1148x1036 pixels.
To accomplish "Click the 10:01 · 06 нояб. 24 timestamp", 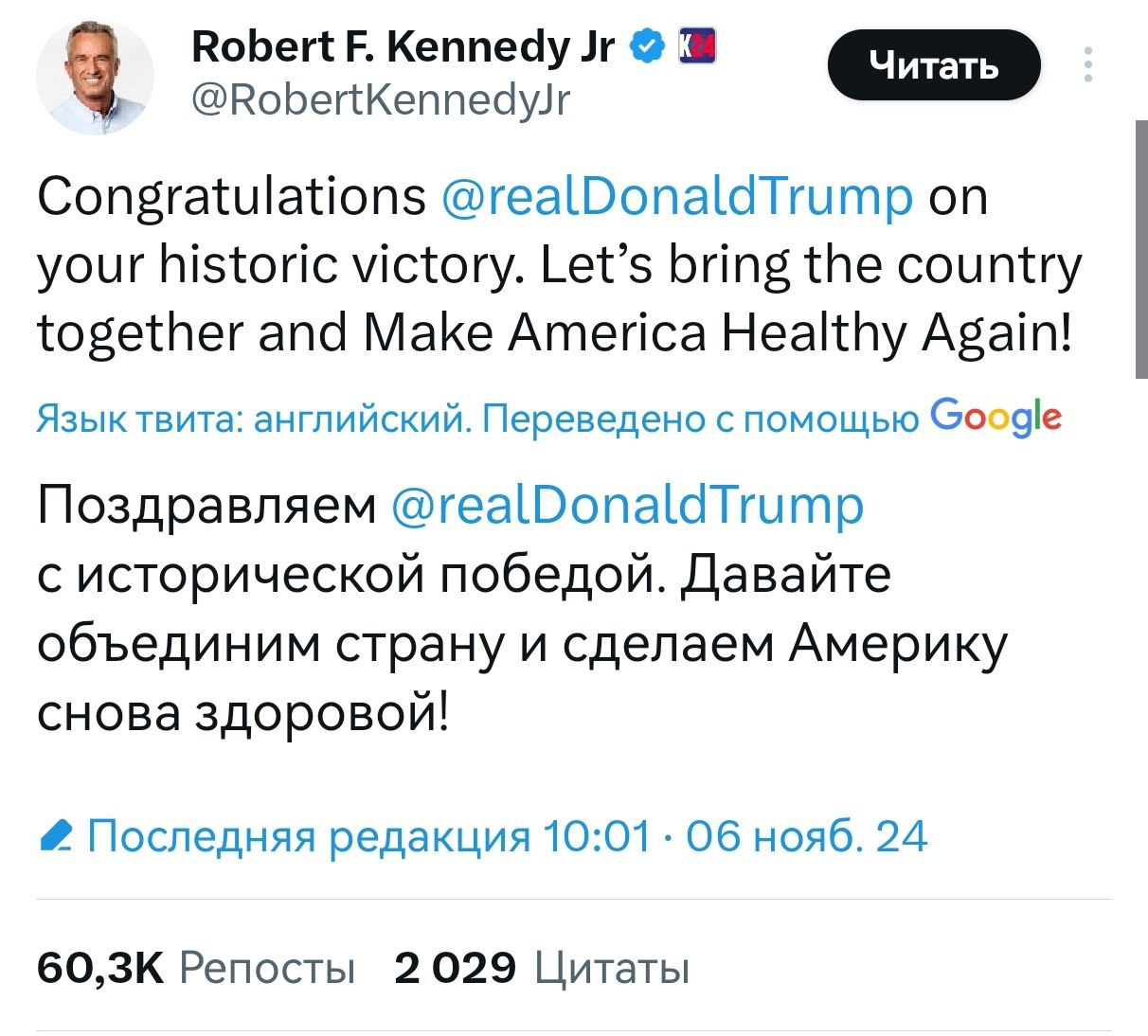I will point(736,837).
